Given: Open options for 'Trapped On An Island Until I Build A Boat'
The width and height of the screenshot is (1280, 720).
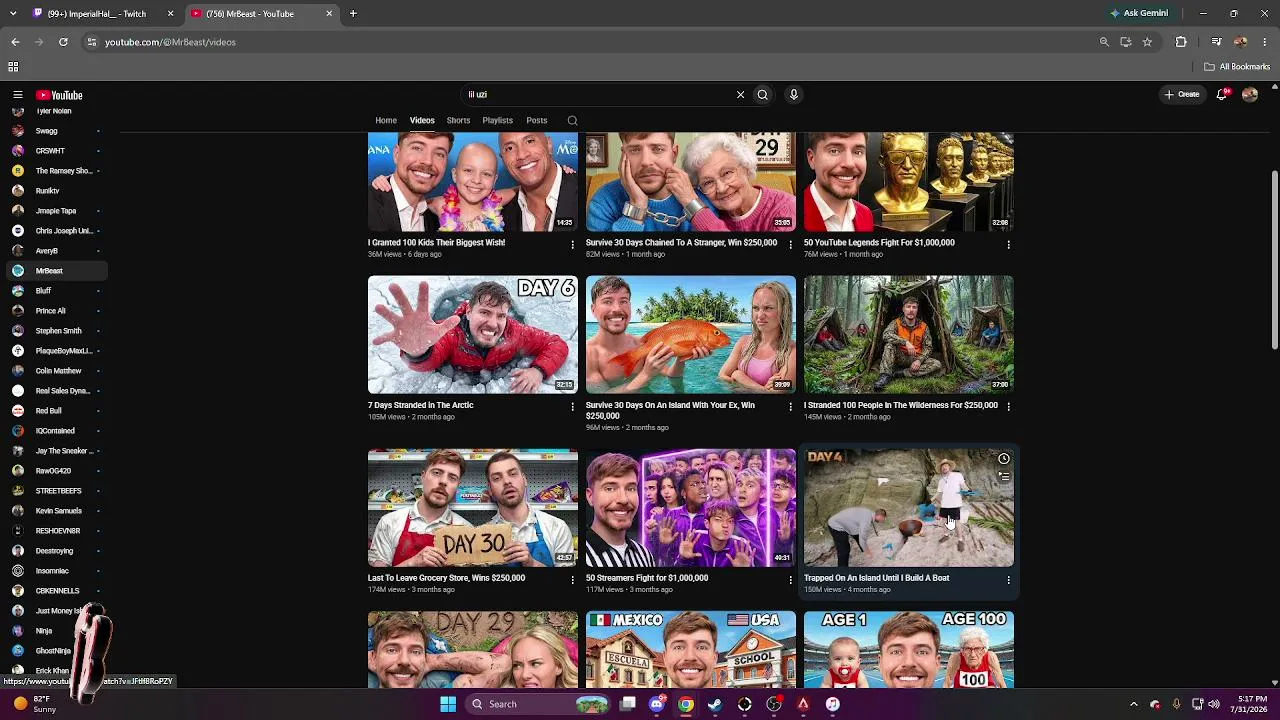Looking at the screenshot, I should (x=1008, y=580).
